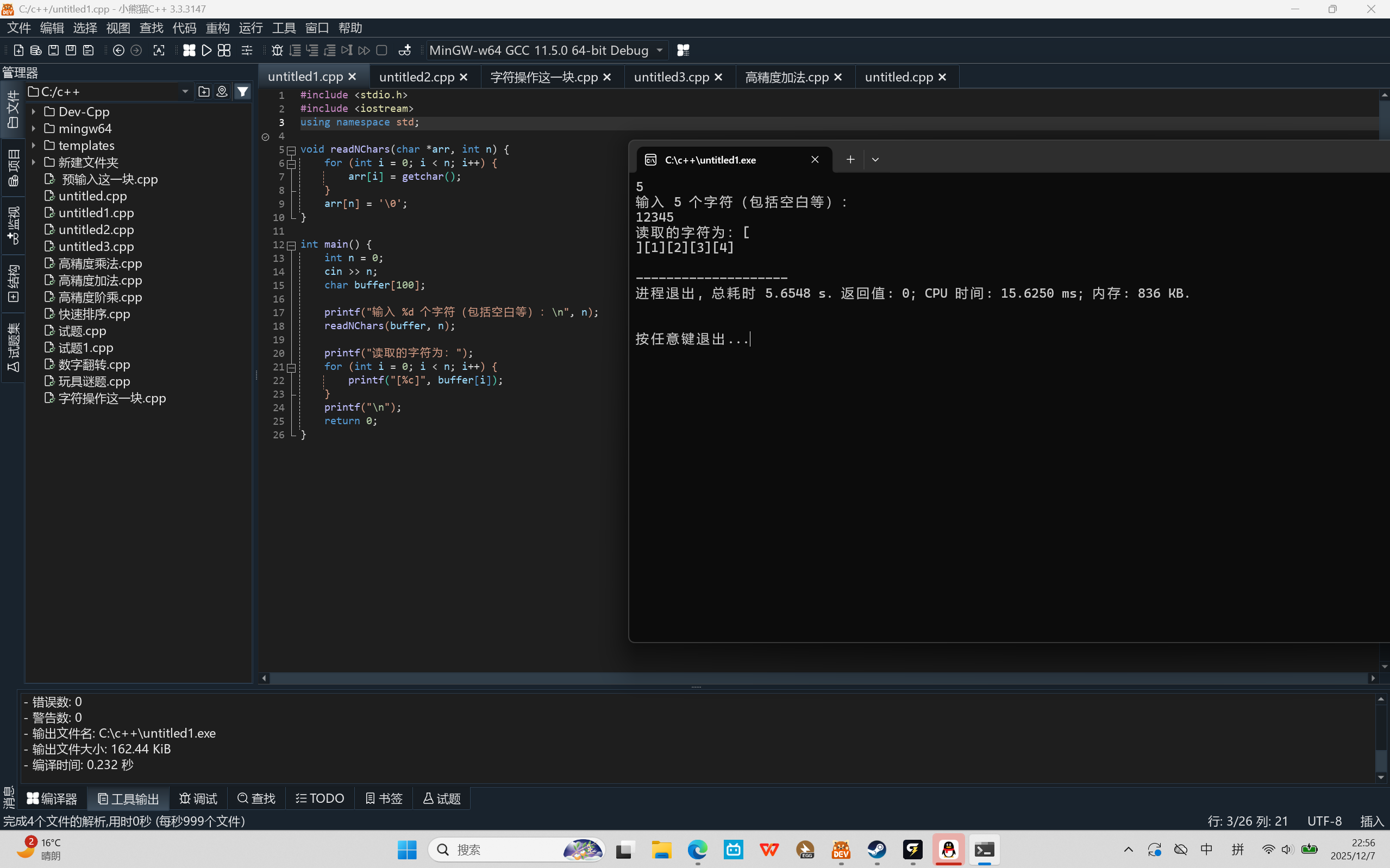Toggle code fold at line 12 main

[x=292, y=246]
